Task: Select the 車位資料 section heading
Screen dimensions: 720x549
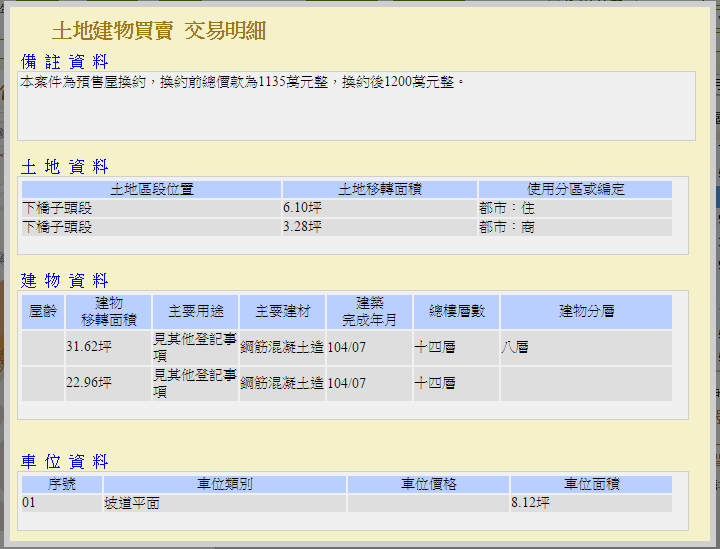Action: pyautogui.click(x=64, y=461)
